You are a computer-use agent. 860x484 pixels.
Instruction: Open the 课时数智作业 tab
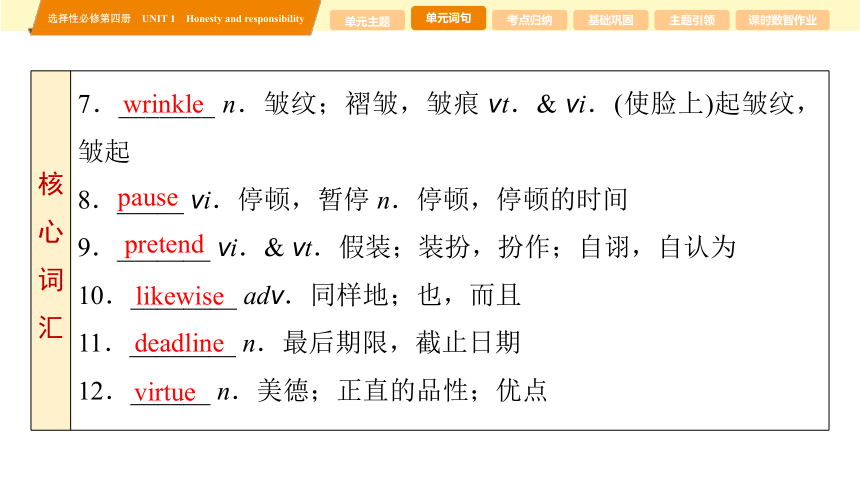tap(782, 21)
